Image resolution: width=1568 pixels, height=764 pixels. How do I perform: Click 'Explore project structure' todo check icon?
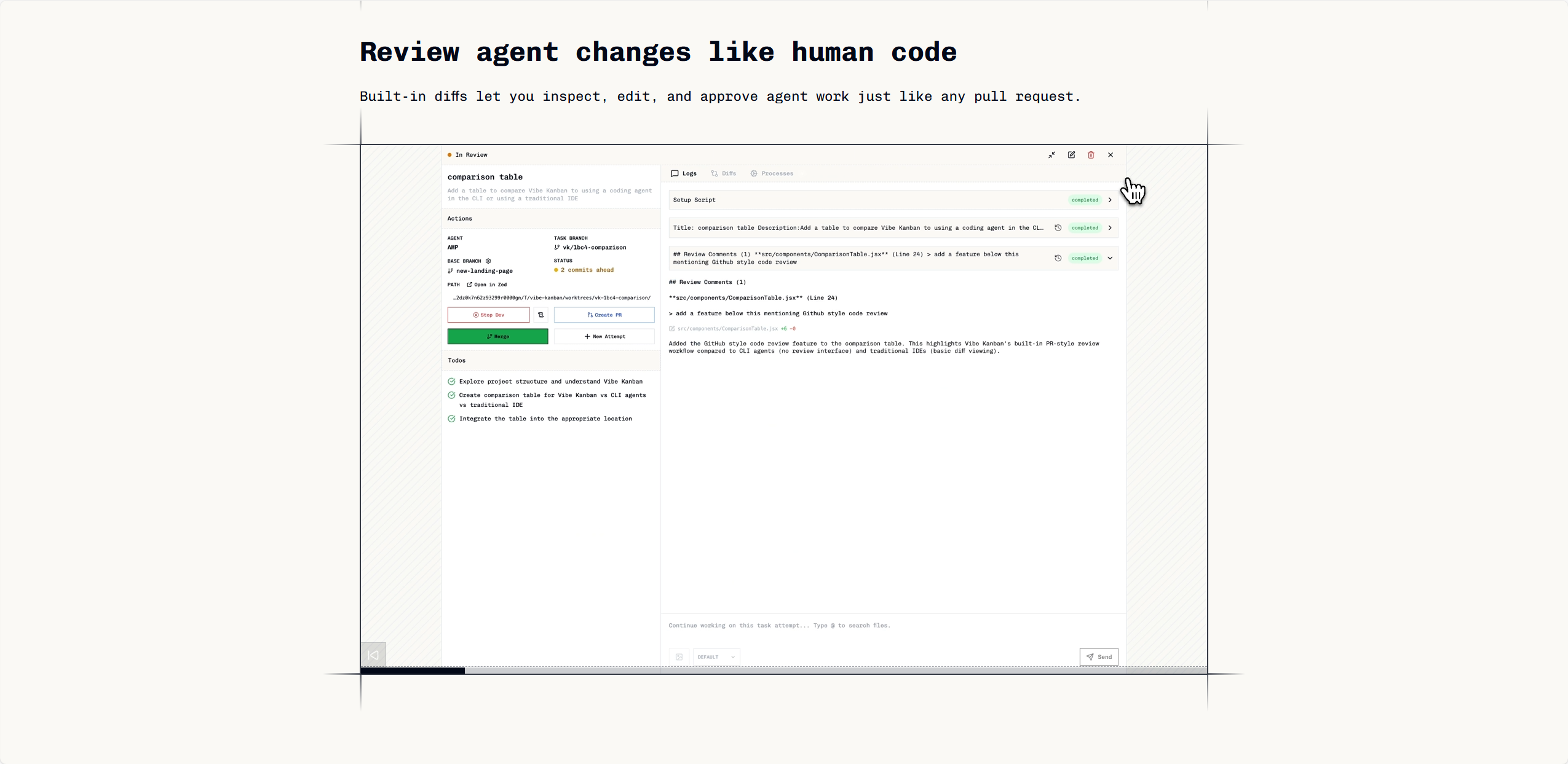click(452, 382)
